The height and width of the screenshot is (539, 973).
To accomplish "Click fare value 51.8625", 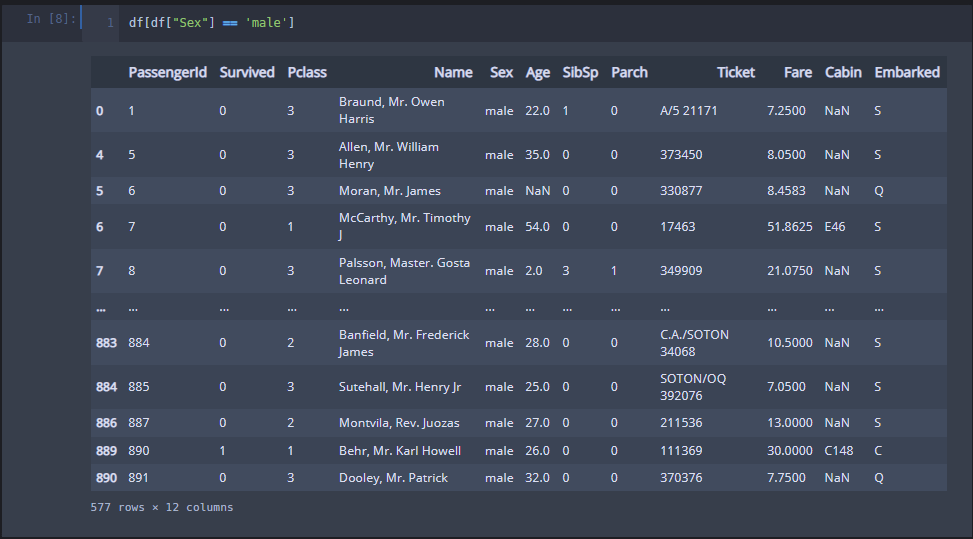I will 790,227.
